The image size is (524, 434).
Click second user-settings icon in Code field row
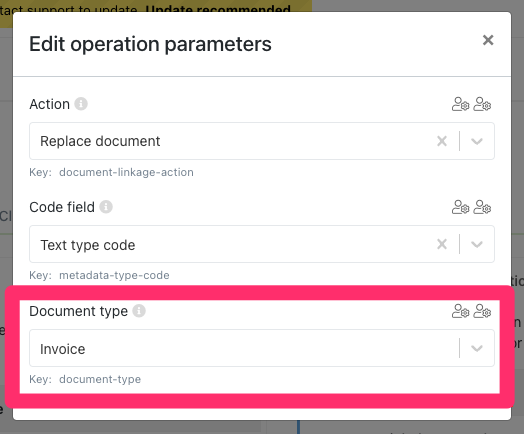[x=482, y=207]
